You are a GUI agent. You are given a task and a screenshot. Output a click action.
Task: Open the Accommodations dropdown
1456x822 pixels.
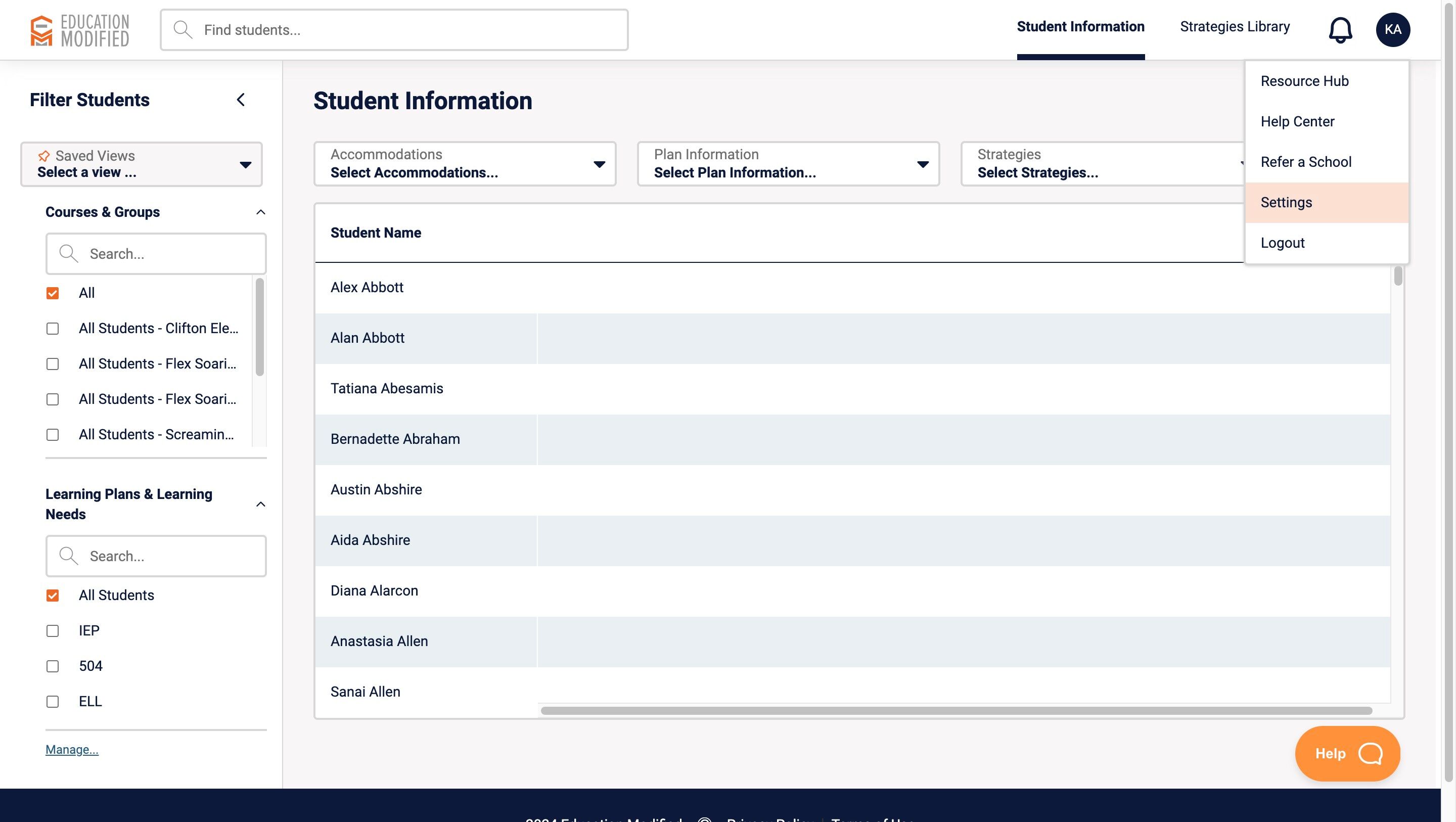coord(465,164)
